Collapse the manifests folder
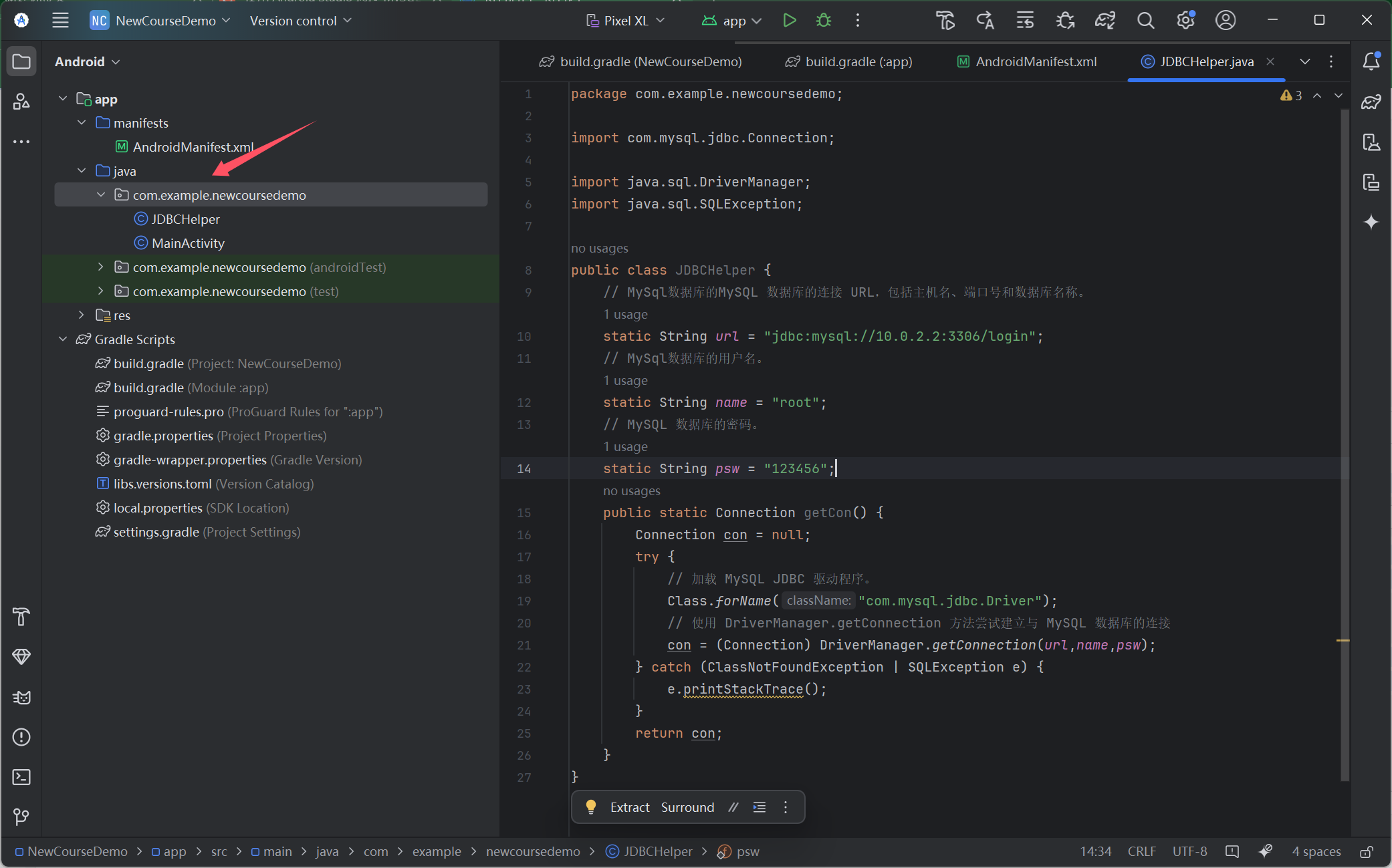This screenshot has height=868, width=1392. click(82, 123)
